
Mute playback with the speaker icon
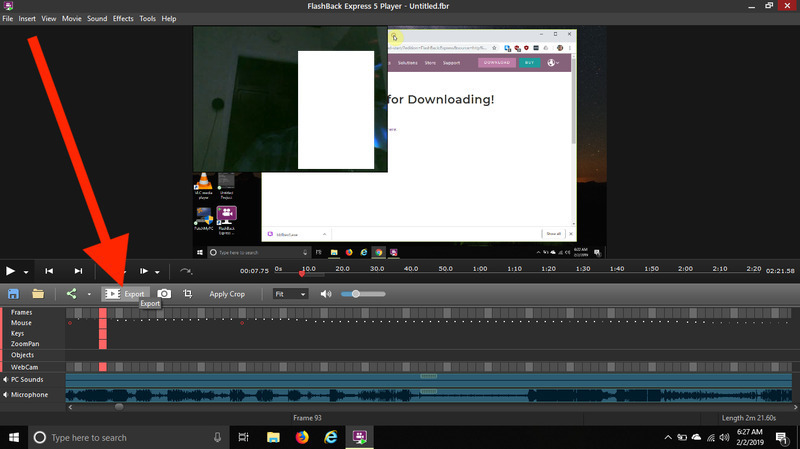[x=327, y=294]
